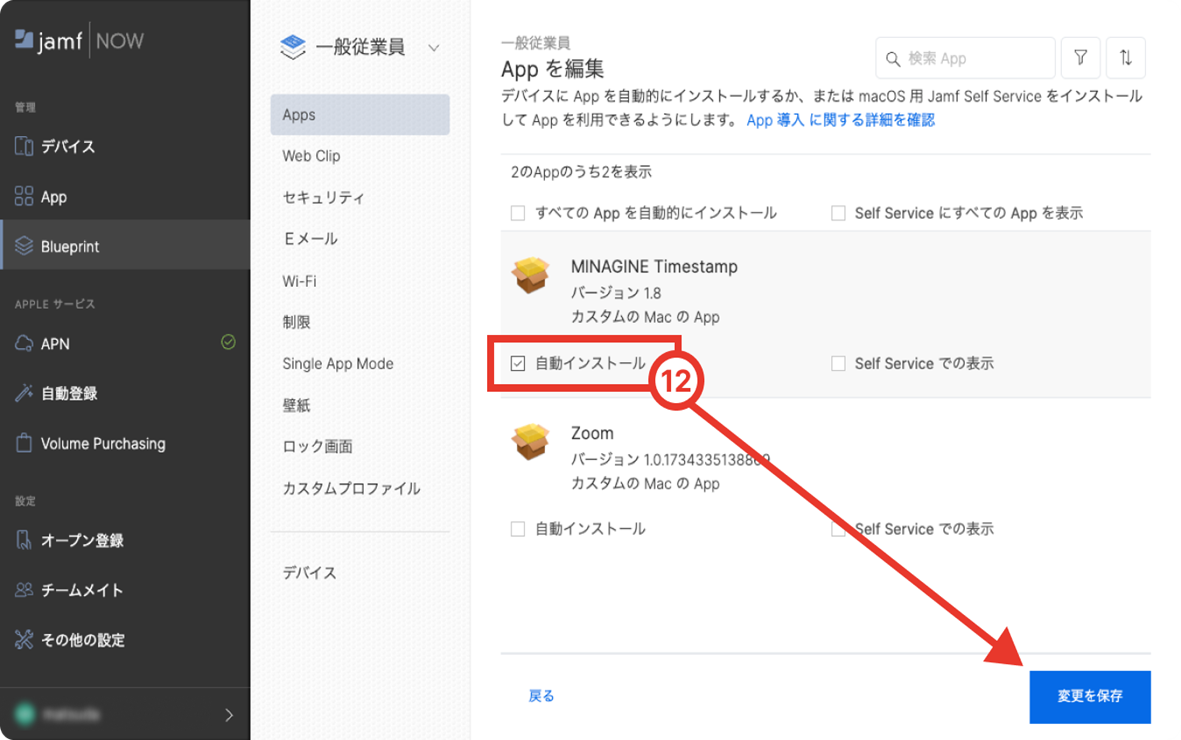Open App 導入 に関する詳細を確認 link

tap(841, 120)
